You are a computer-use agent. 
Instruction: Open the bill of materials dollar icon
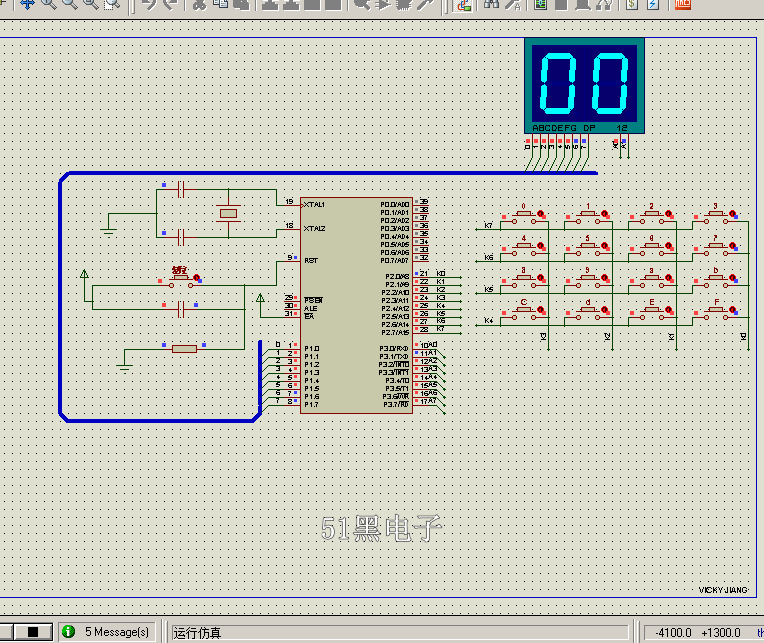point(632,4)
